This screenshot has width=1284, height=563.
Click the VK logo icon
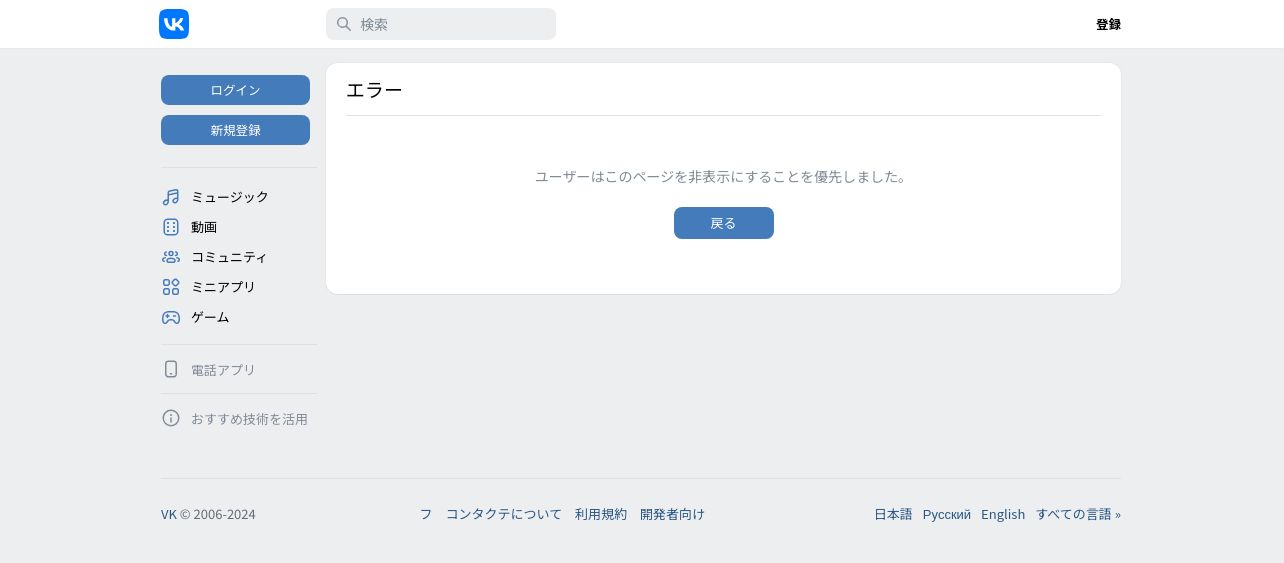coord(174,24)
